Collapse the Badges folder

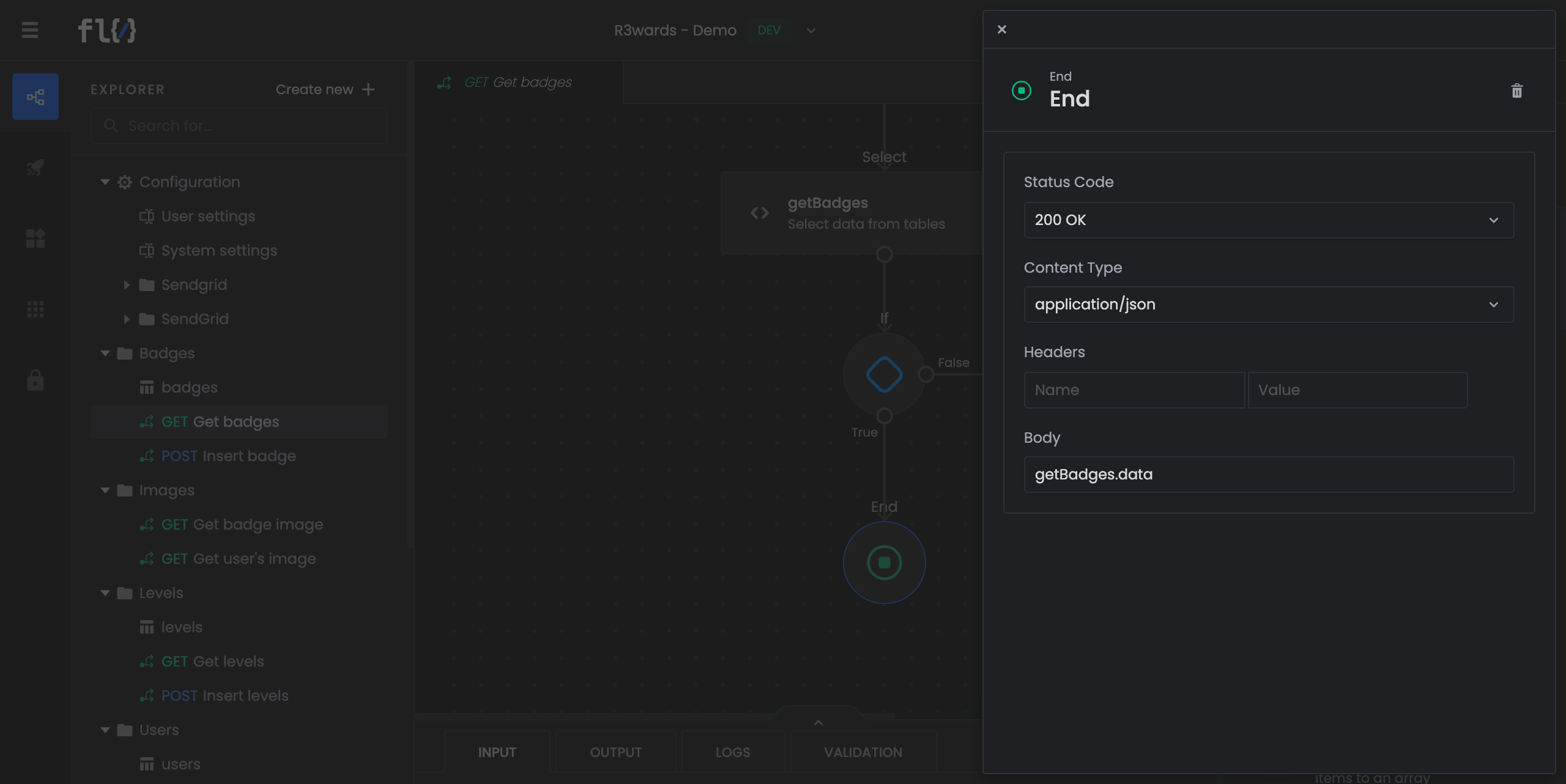point(105,353)
